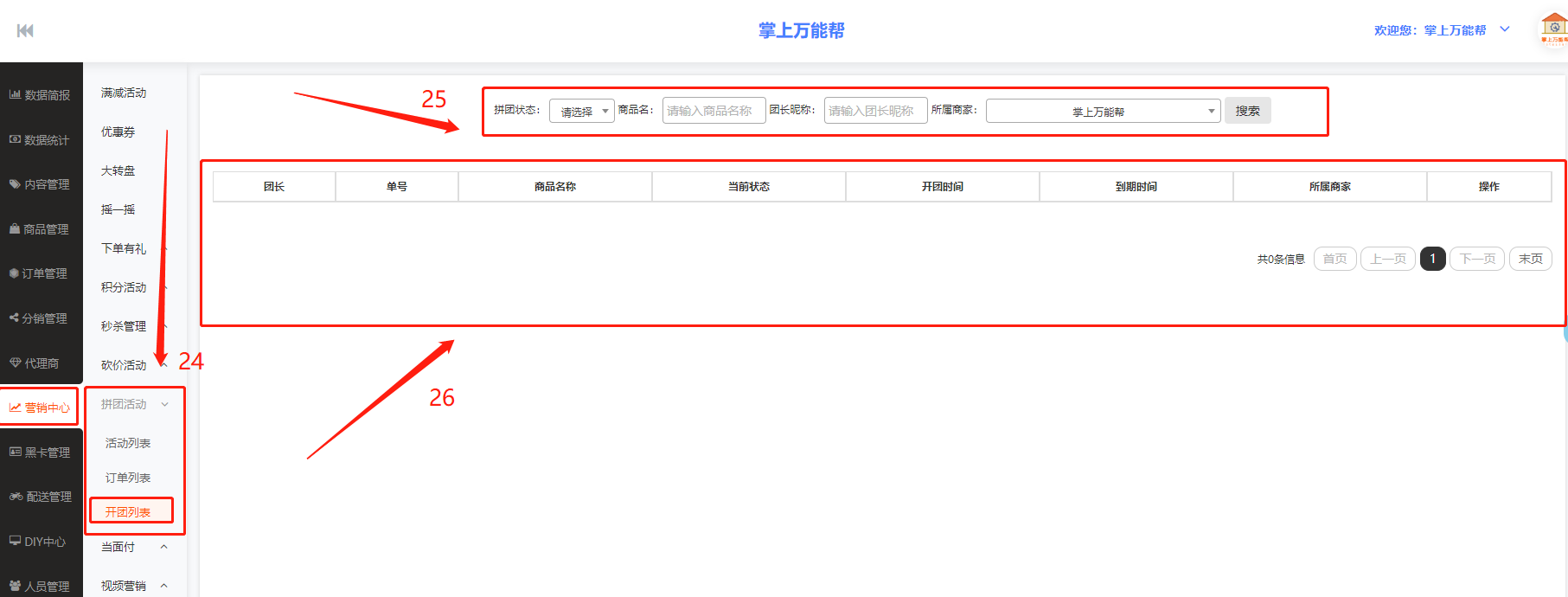Open the 拼团状态 dropdown
Image resolution: width=1568 pixels, height=597 pixels.
click(581, 112)
